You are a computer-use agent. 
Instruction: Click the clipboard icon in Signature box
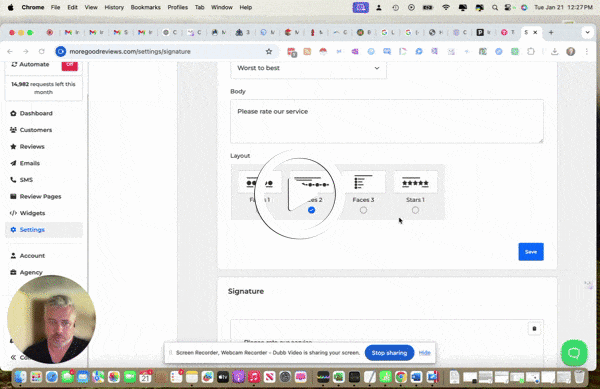tap(535, 329)
